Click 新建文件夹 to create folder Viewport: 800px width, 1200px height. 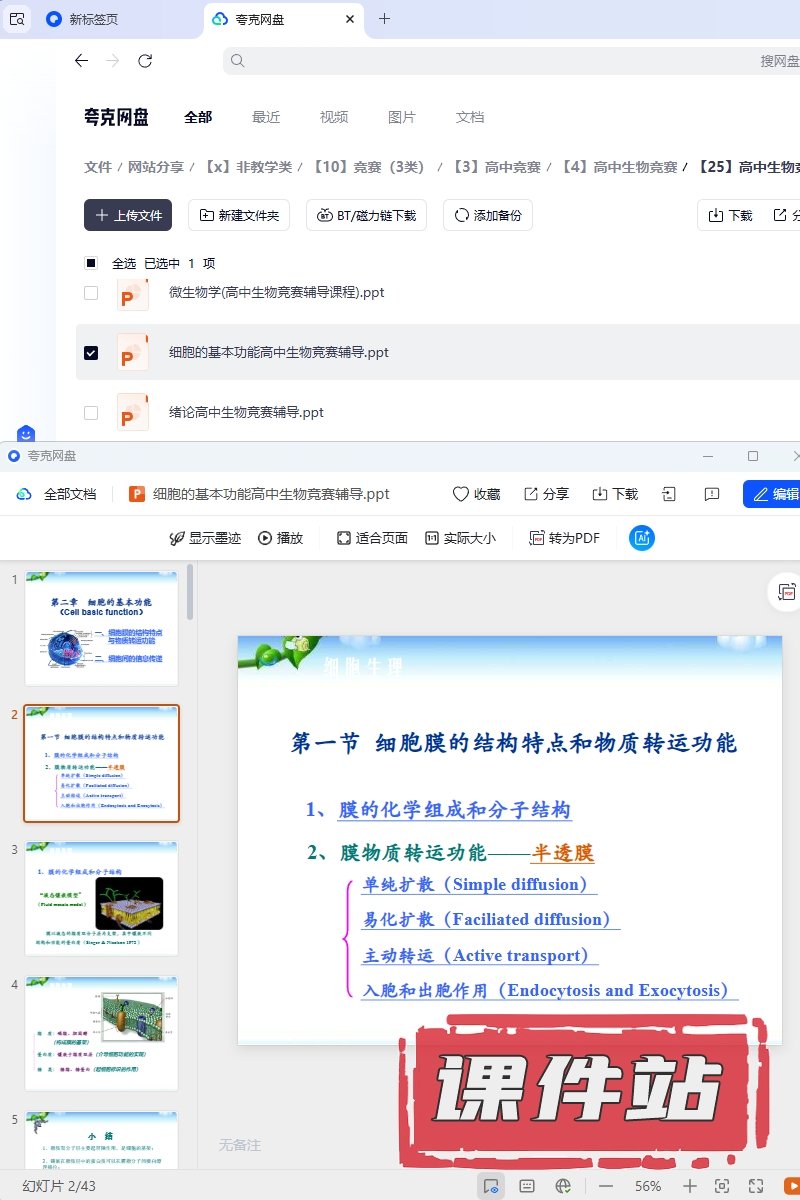point(239,215)
